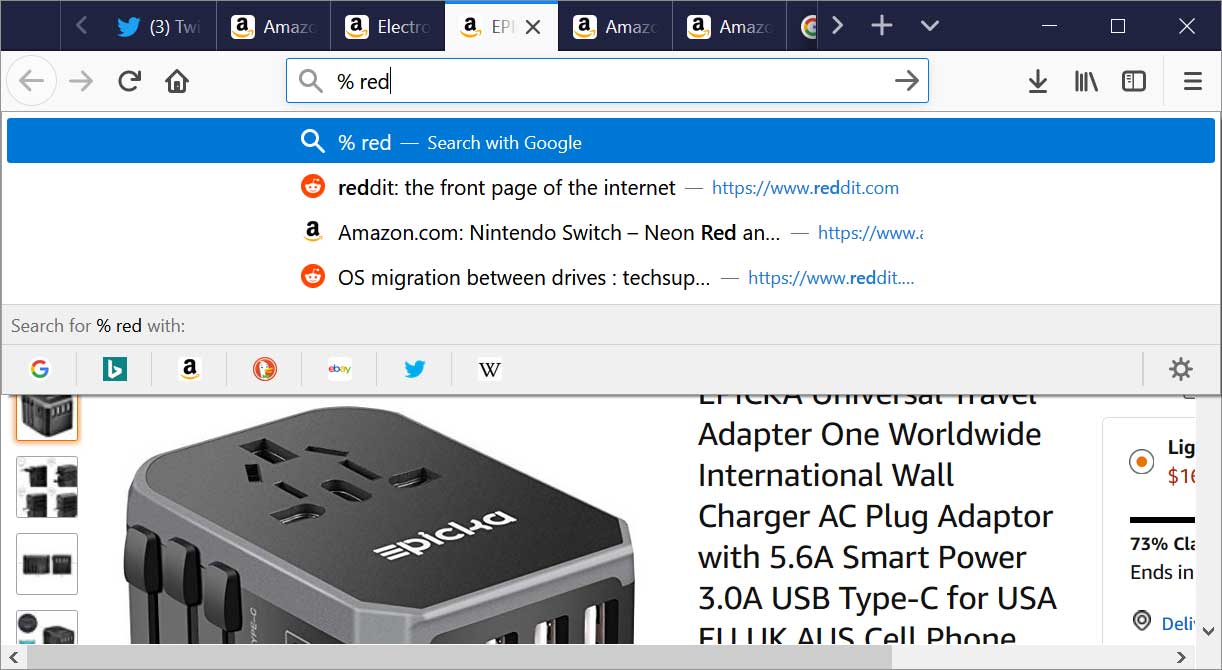Select the '% red — Search with Google' suggestion

(x=611, y=142)
